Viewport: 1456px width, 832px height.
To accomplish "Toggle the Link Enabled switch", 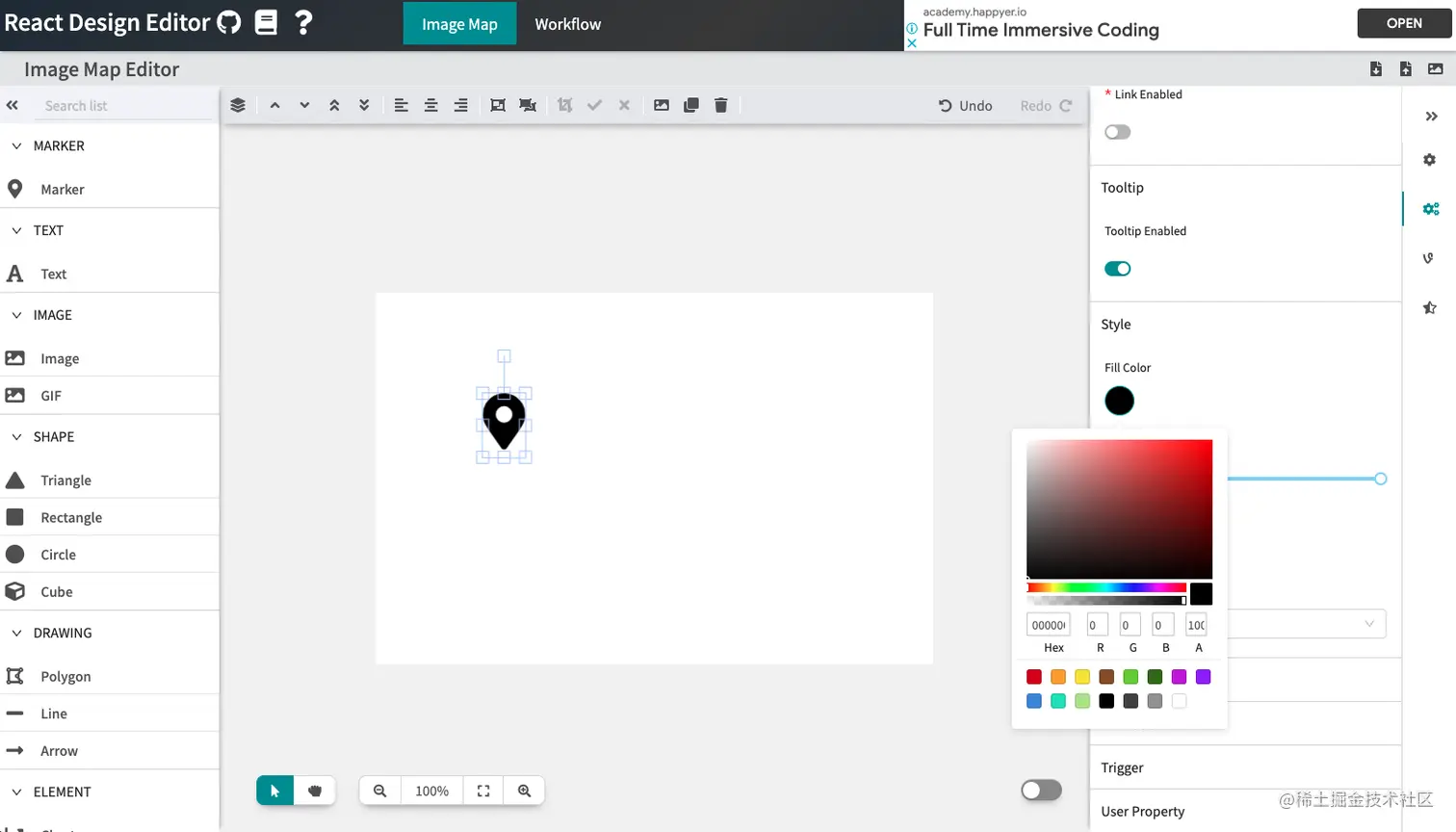I will click(1118, 132).
